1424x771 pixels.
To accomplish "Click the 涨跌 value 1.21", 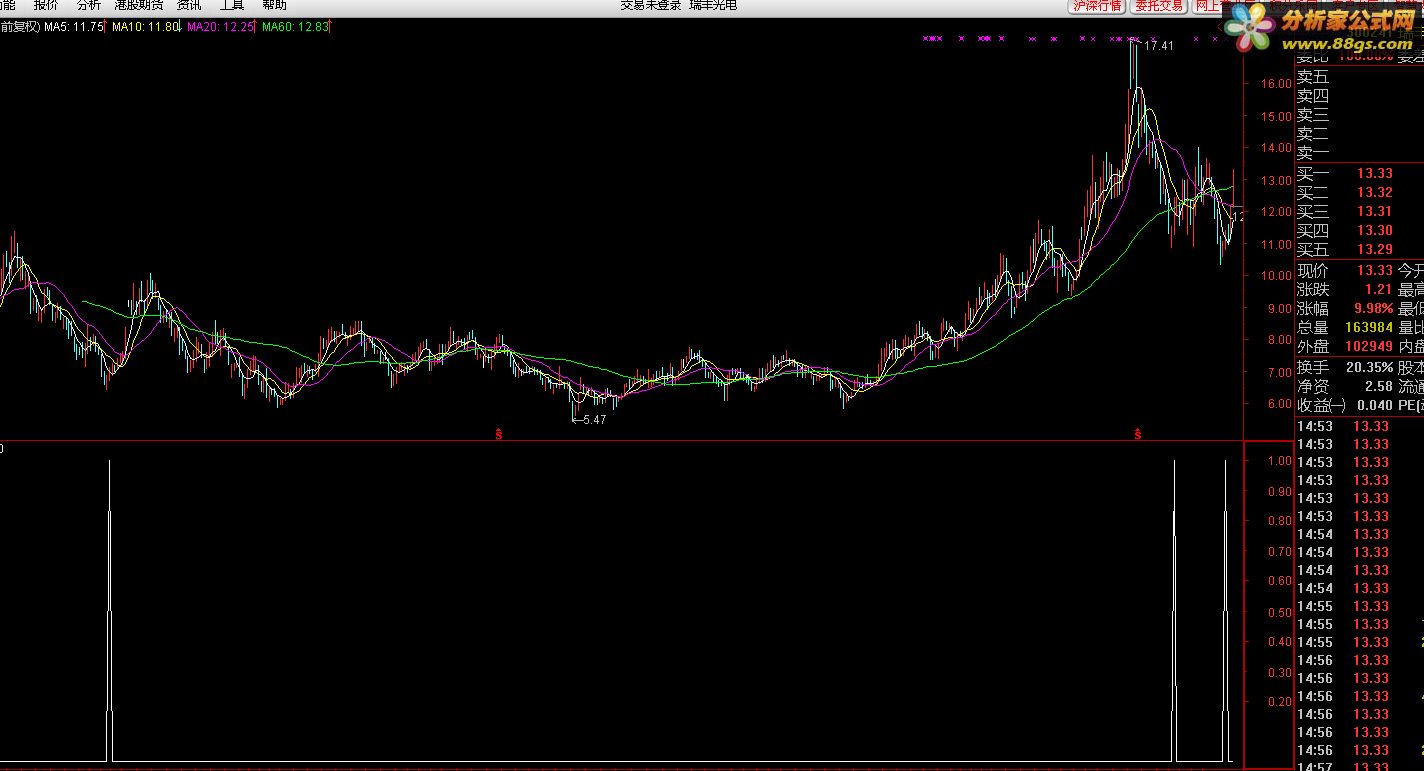I will (1379, 290).
